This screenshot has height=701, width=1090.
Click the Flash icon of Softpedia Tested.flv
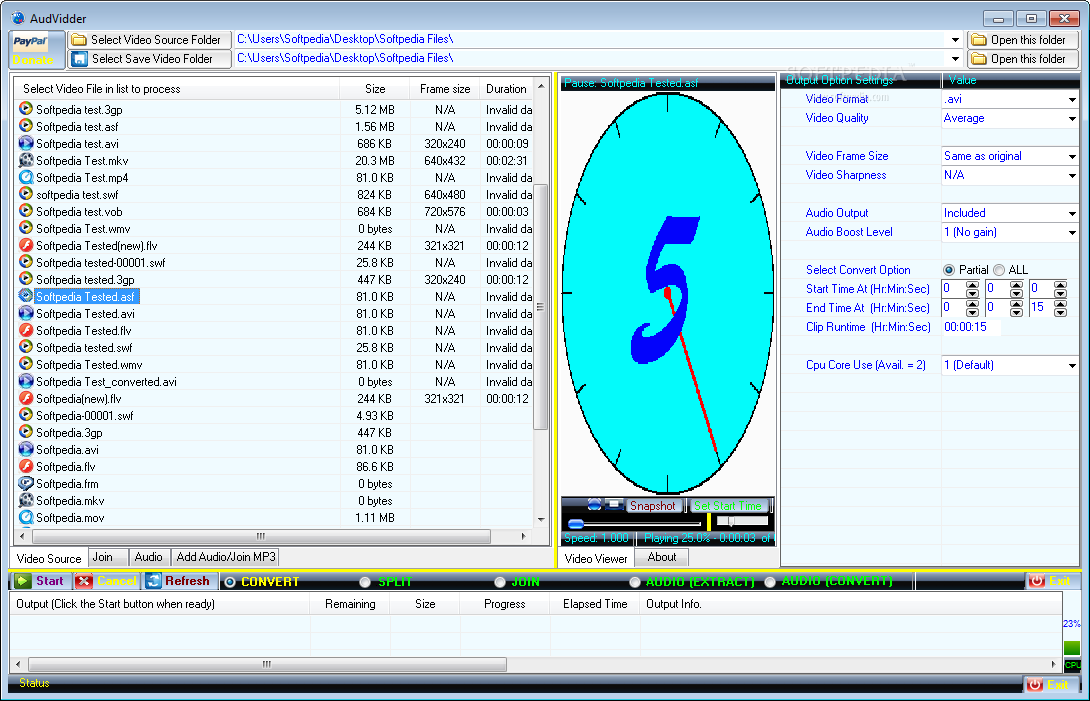26,330
